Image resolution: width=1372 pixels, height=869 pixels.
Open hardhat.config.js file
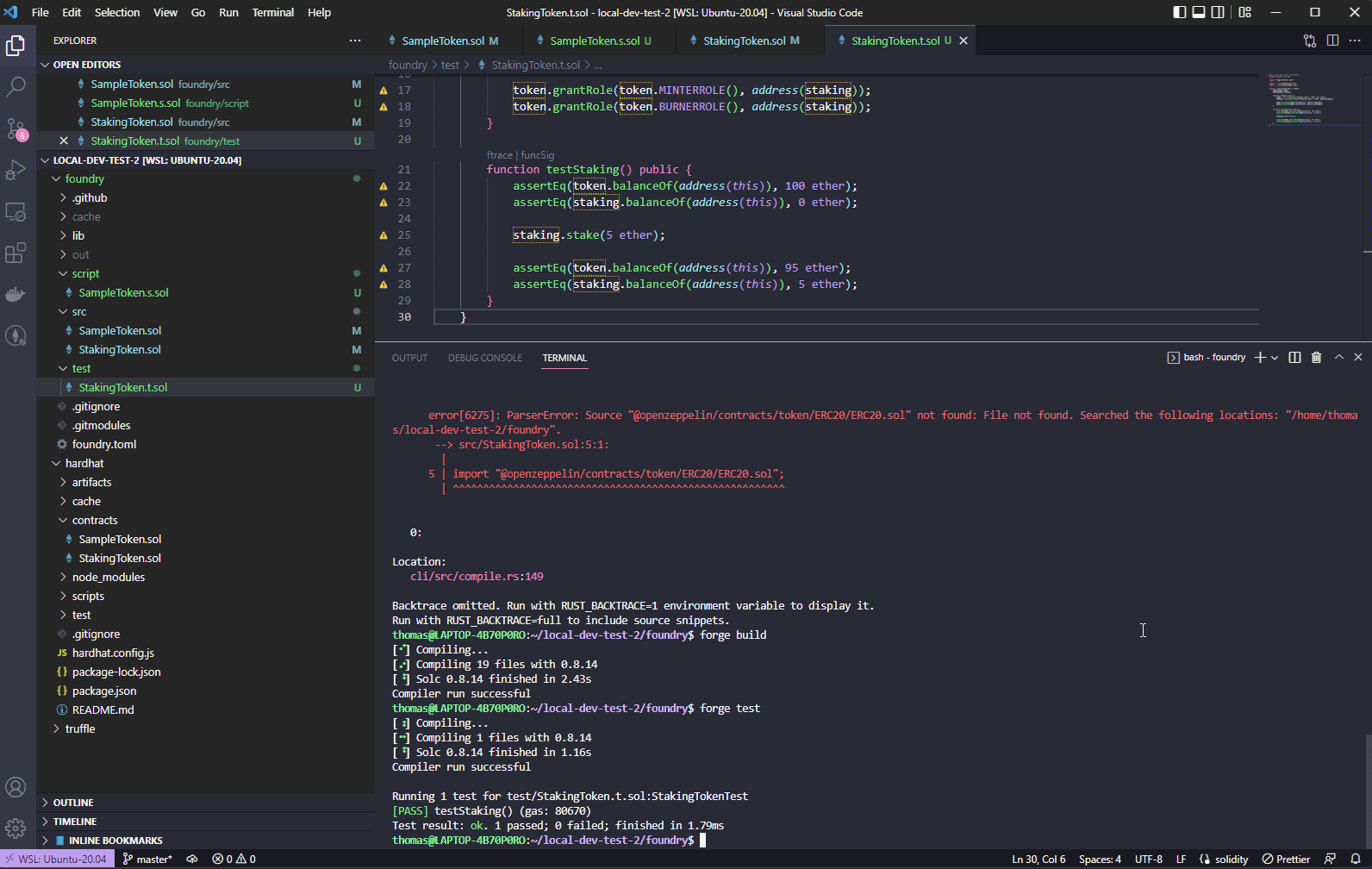click(x=205, y=653)
